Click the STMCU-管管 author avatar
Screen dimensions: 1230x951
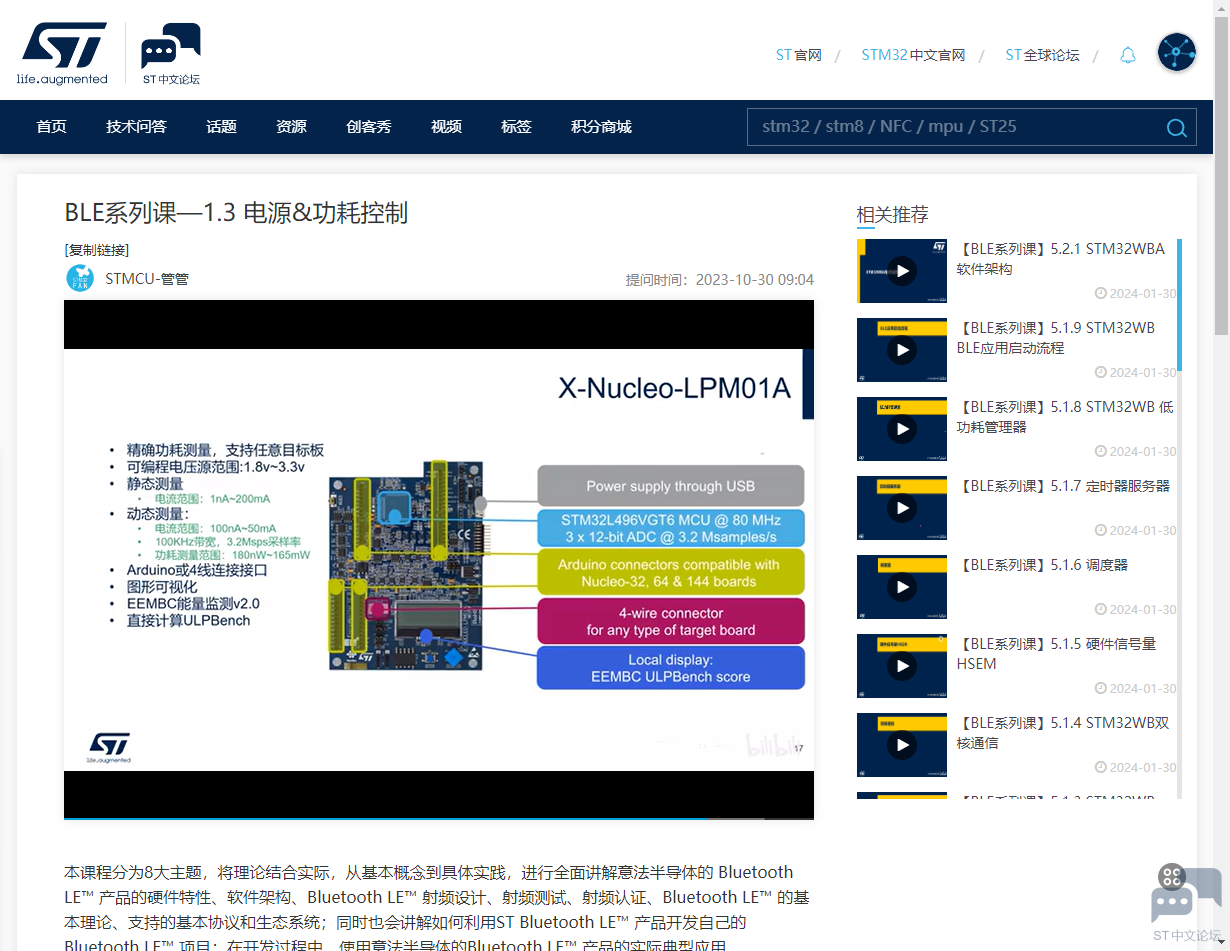point(80,278)
